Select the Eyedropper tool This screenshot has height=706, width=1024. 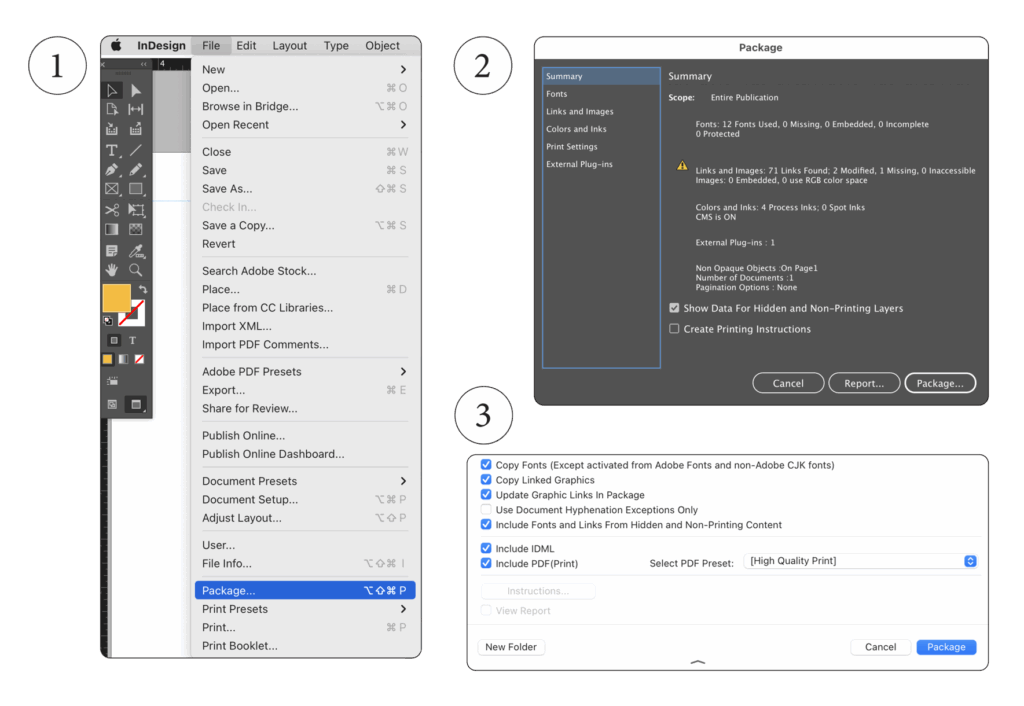(135, 250)
